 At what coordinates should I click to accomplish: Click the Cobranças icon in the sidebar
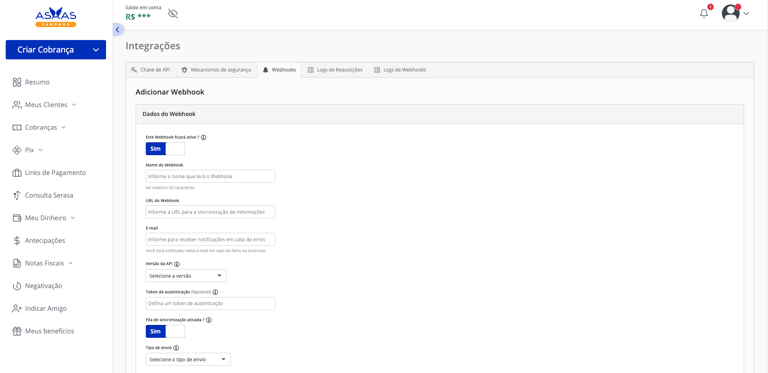[17, 127]
